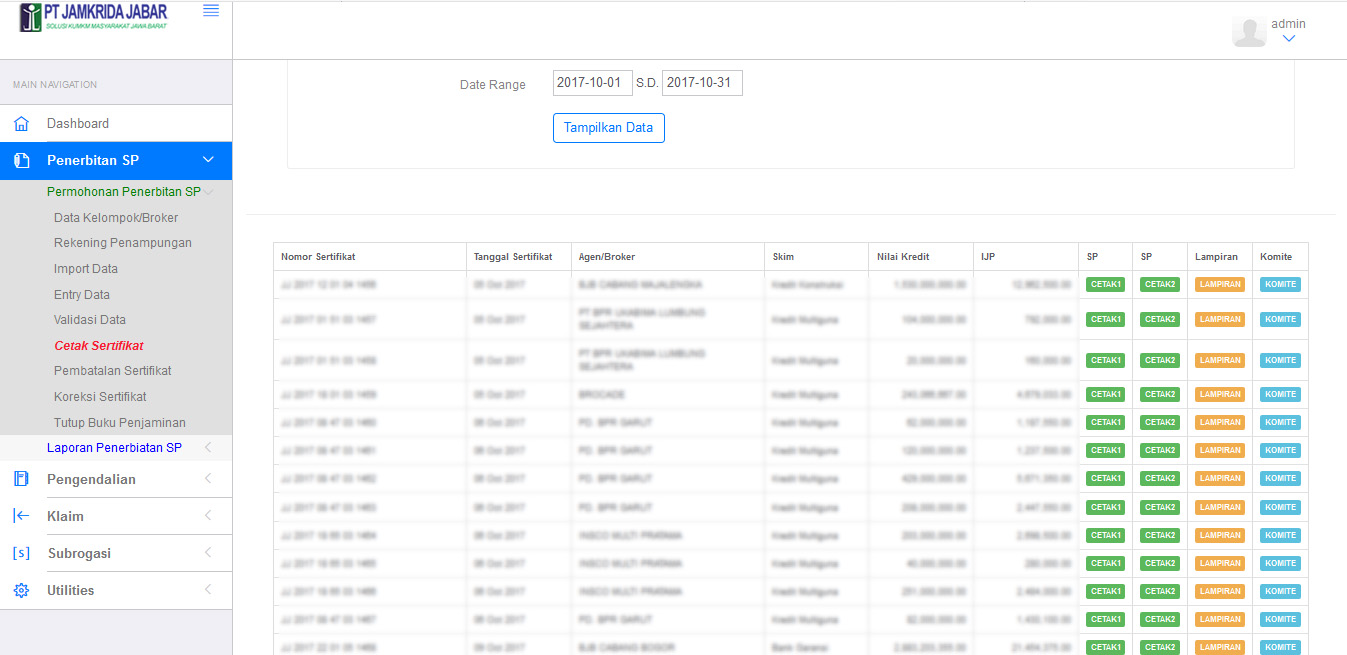Image resolution: width=1347 pixels, height=655 pixels.
Task: Click the Subrogasi bracket icon
Action: 21,553
